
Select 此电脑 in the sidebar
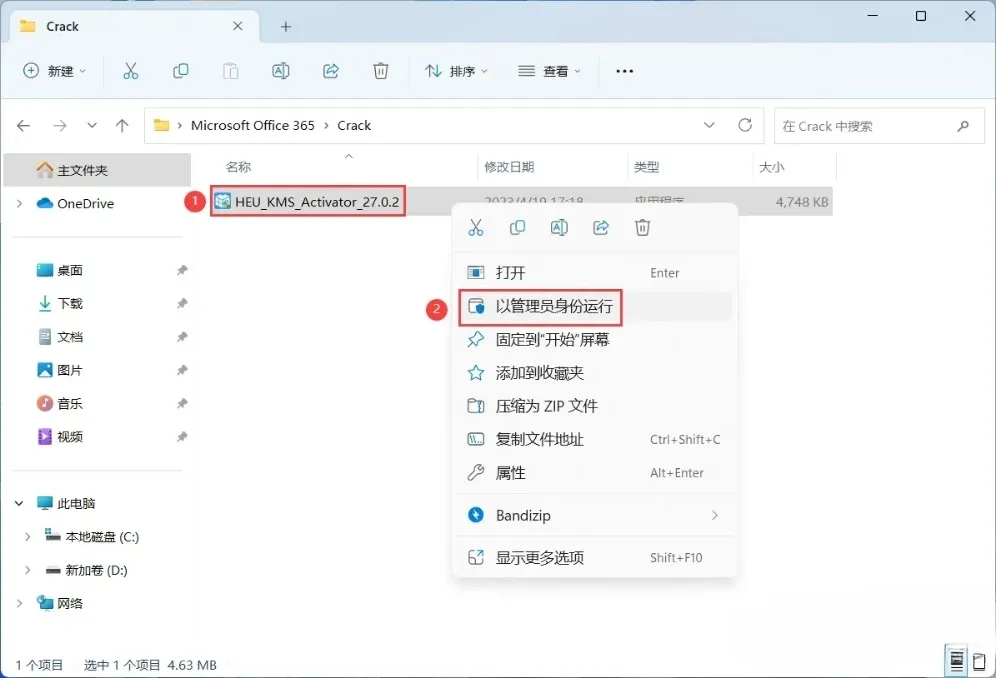[66, 503]
